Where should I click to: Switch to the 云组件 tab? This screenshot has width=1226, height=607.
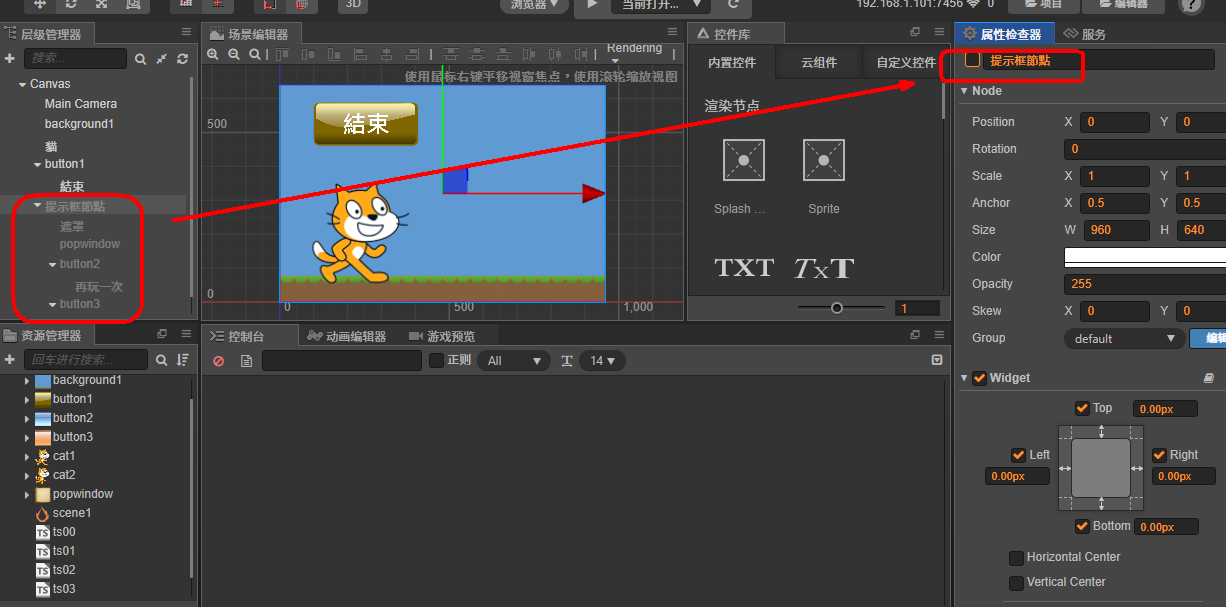click(818, 62)
